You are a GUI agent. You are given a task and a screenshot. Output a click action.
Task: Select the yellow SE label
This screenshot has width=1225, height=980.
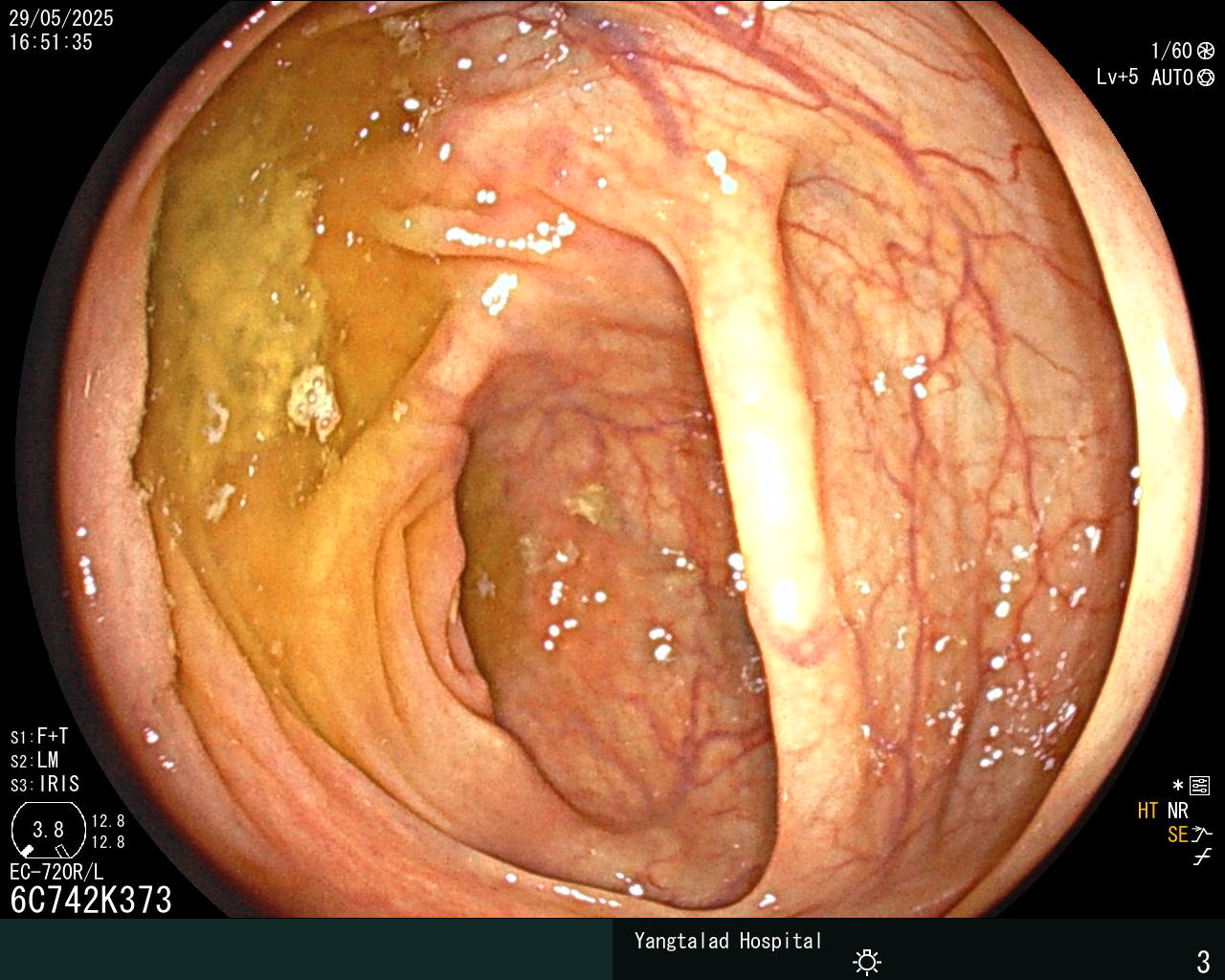click(1177, 835)
